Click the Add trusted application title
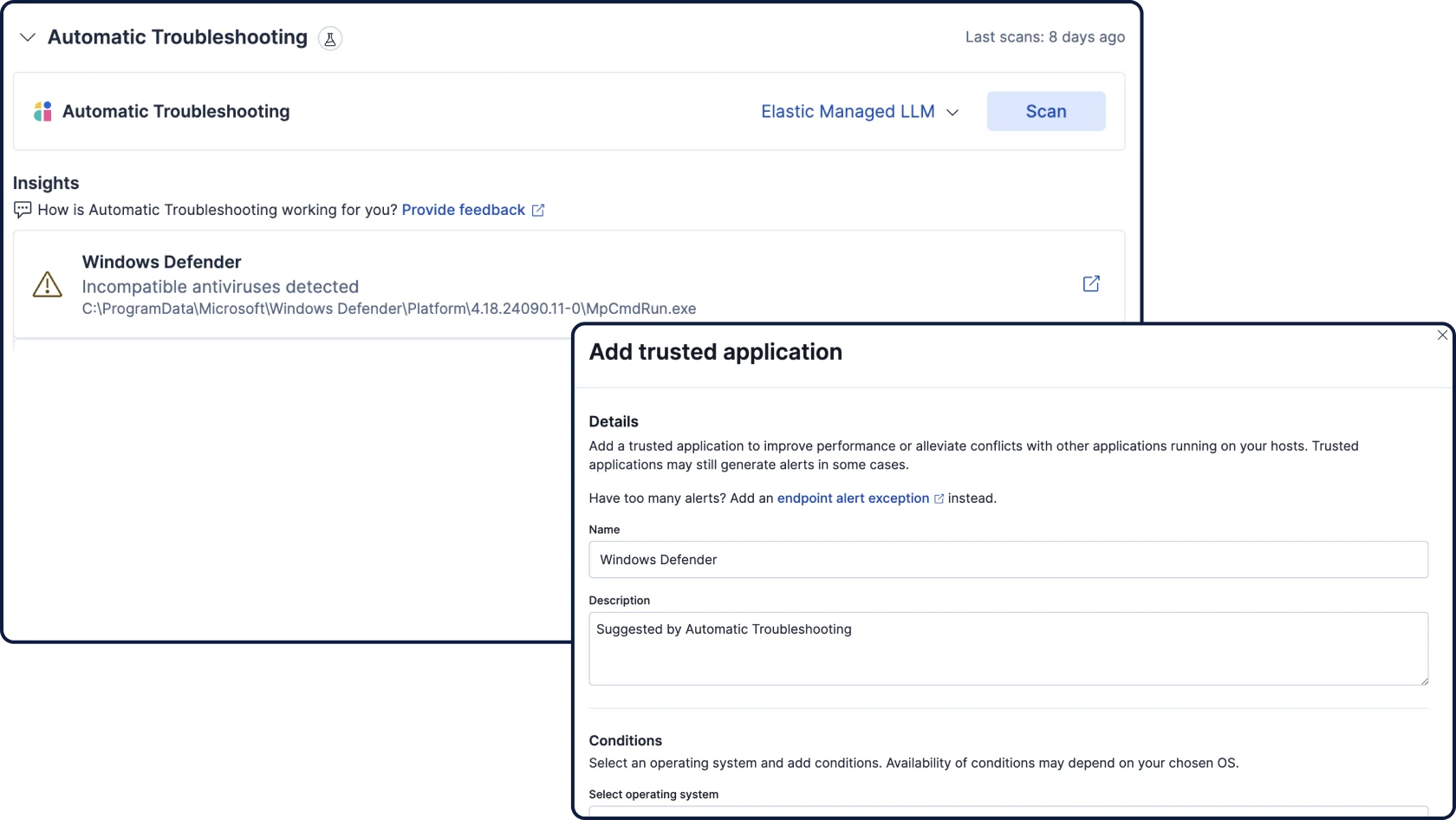The height and width of the screenshot is (820, 1456). point(716,352)
